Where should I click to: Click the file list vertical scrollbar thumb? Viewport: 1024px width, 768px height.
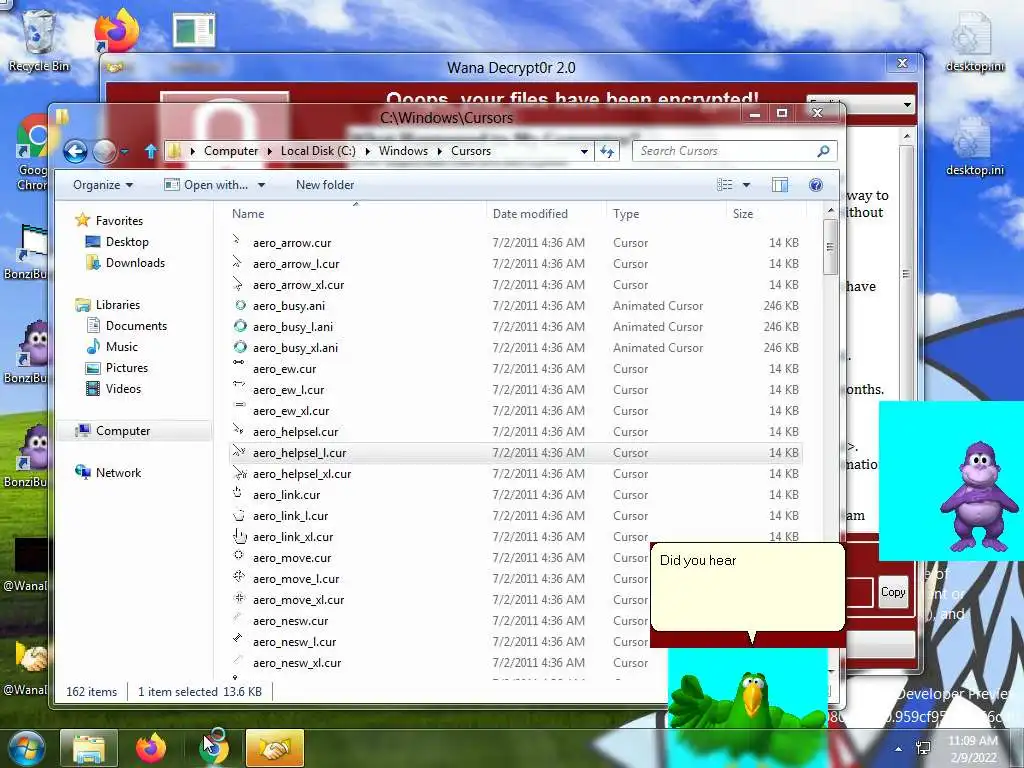click(x=830, y=247)
